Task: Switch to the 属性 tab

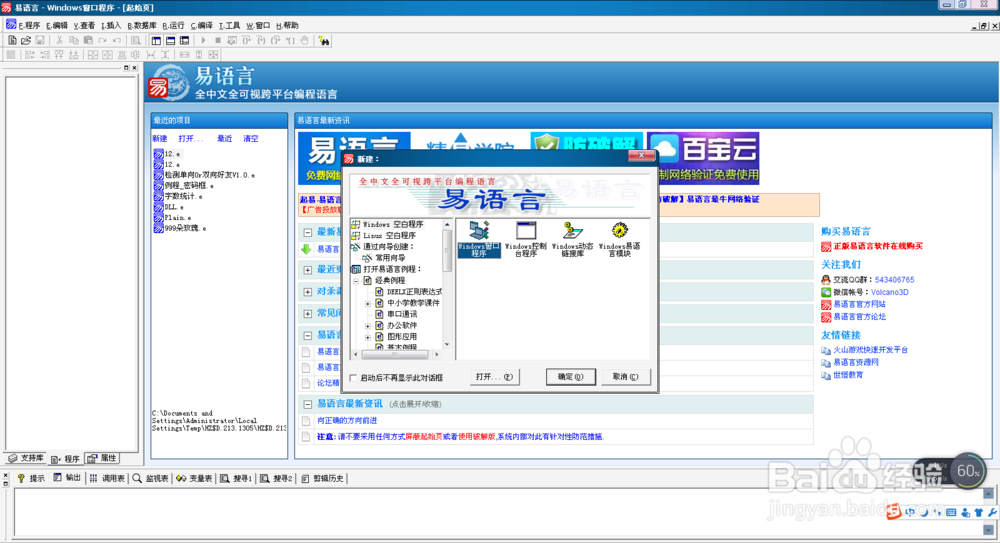Action: tap(102, 458)
